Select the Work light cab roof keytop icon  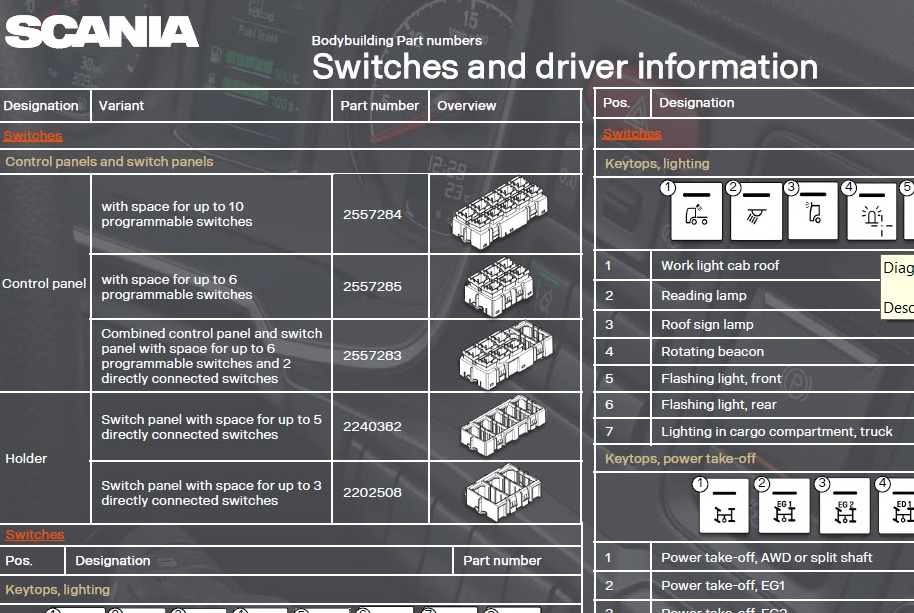tap(695, 211)
